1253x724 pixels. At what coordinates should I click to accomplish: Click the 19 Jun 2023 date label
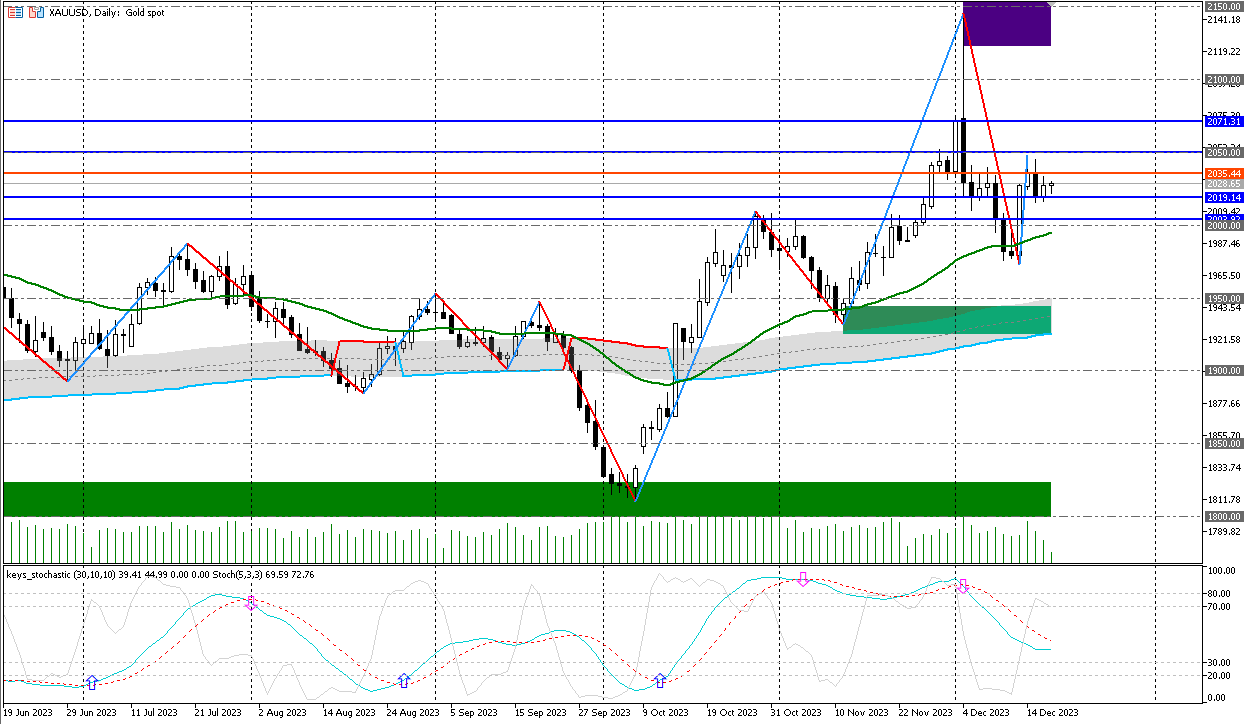click(x=29, y=713)
